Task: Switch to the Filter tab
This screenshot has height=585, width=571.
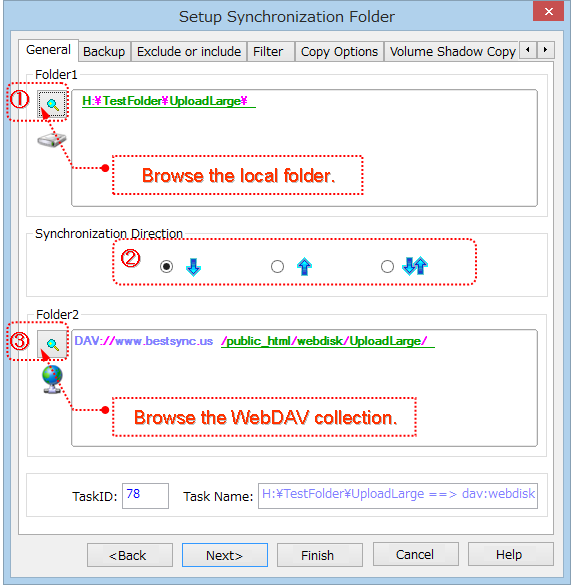Action: (271, 51)
